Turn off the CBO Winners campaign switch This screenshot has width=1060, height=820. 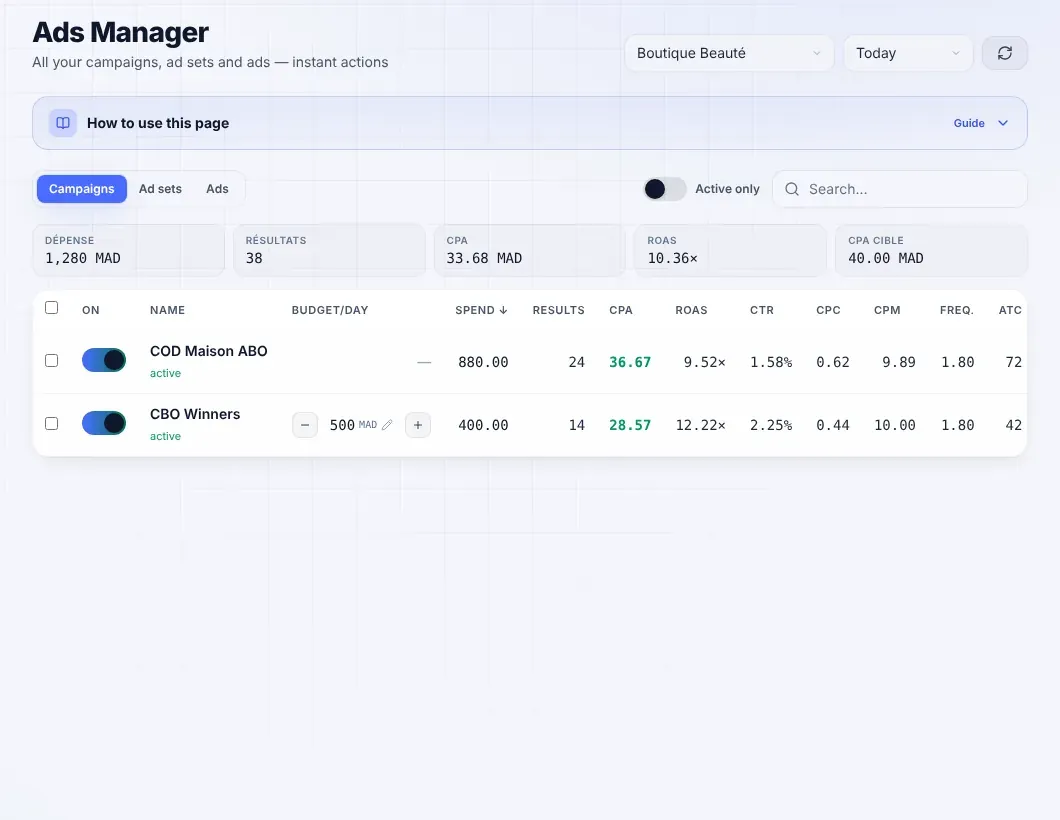click(104, 423)
